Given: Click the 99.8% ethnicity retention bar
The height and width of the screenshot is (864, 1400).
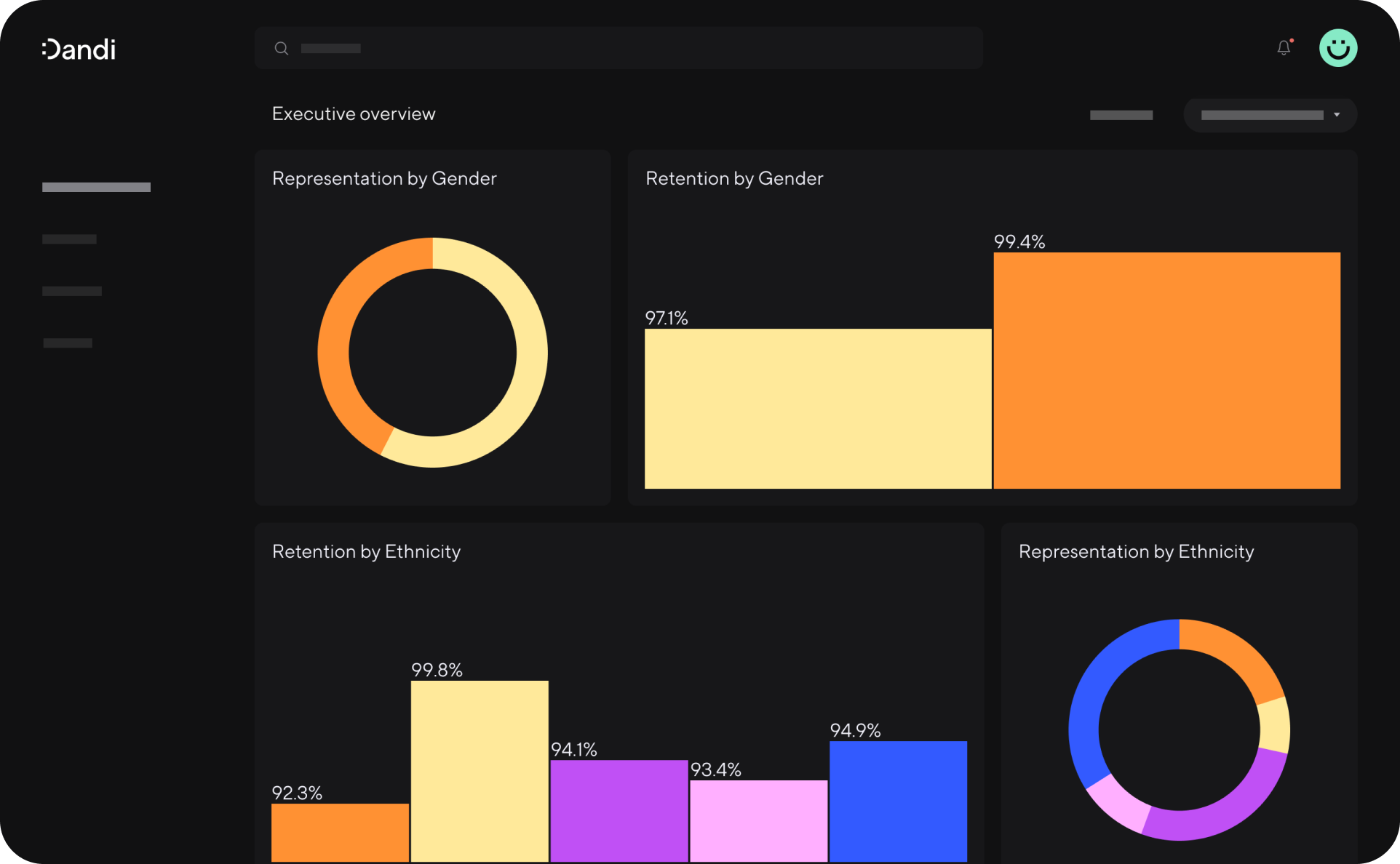Looking at the screenshot, I should [480, 771].
